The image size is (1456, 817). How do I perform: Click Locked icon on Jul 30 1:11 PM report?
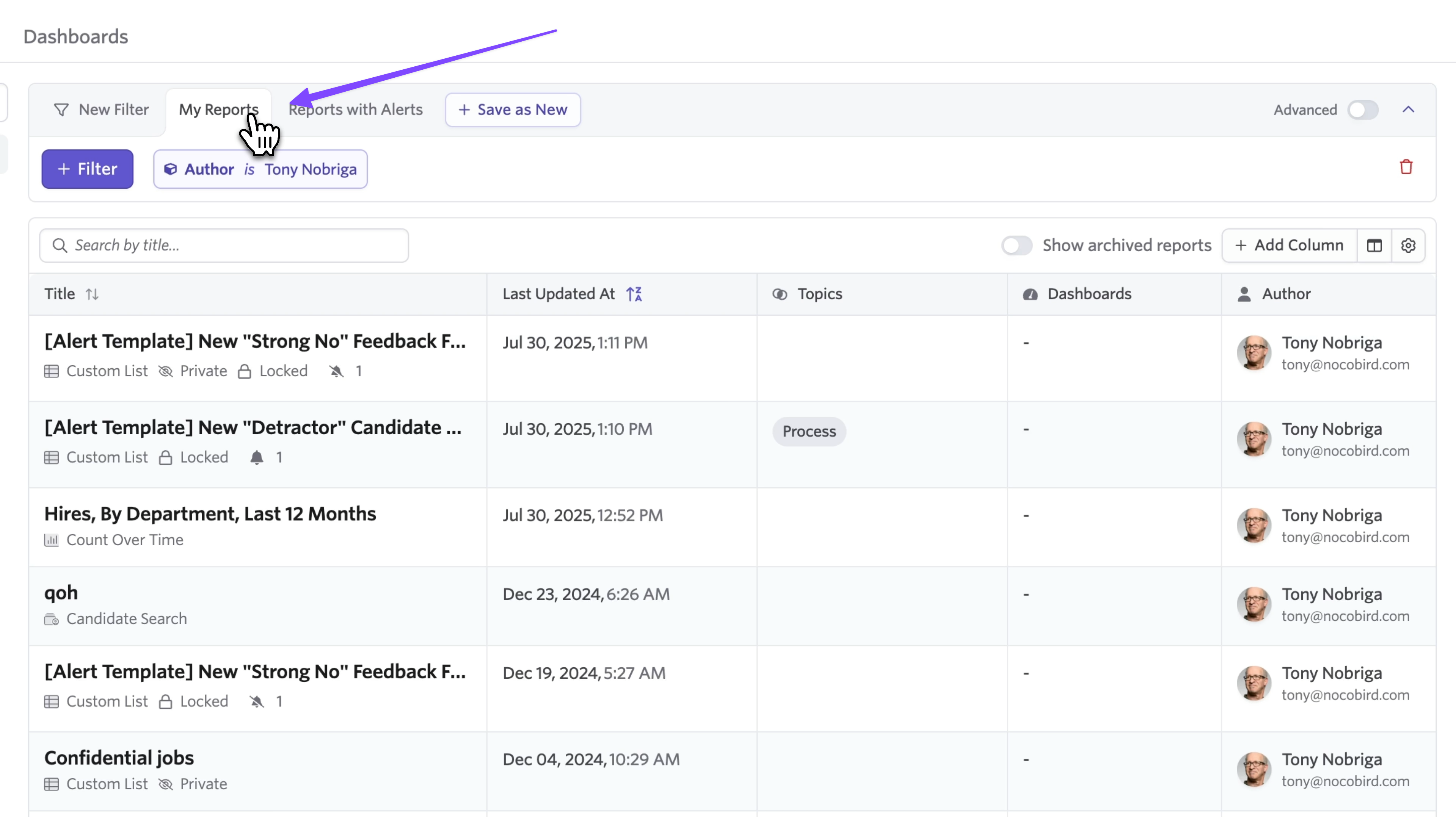[245, 371]
